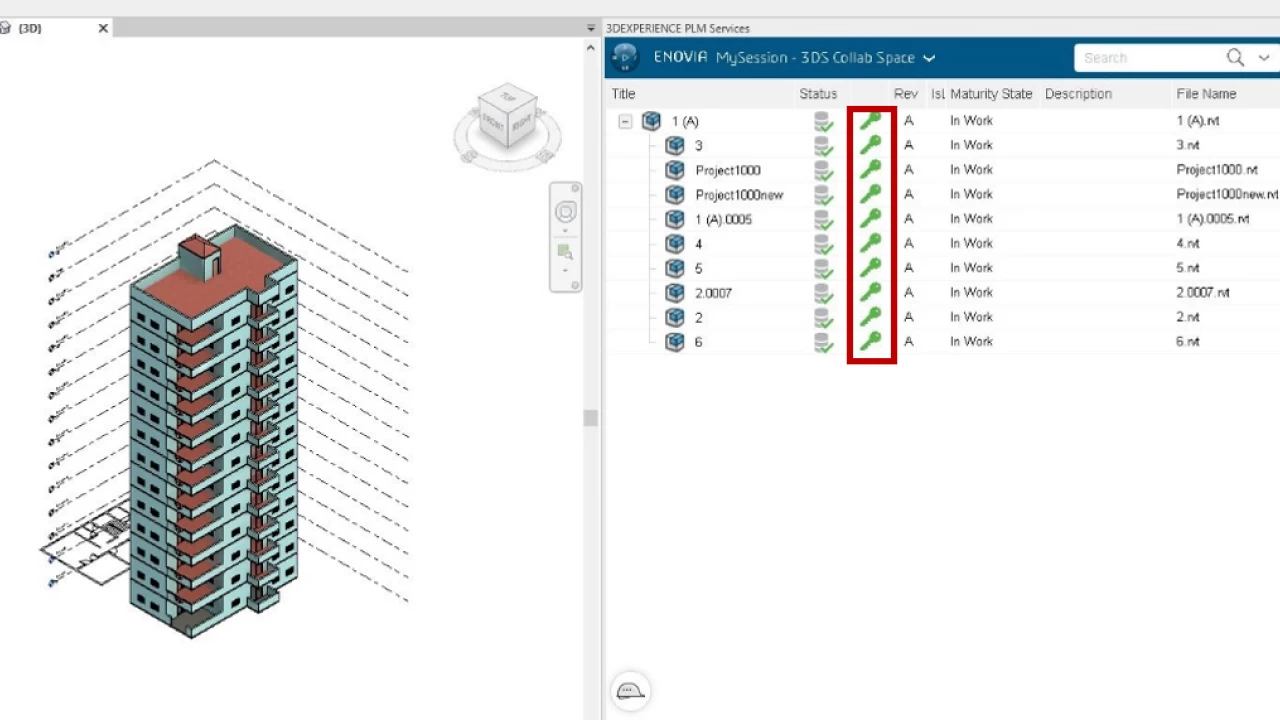Click the hard hat assistant icon at bottom right
The width and height of the screenshot is (1280, 720).
[x=630, y=690]
